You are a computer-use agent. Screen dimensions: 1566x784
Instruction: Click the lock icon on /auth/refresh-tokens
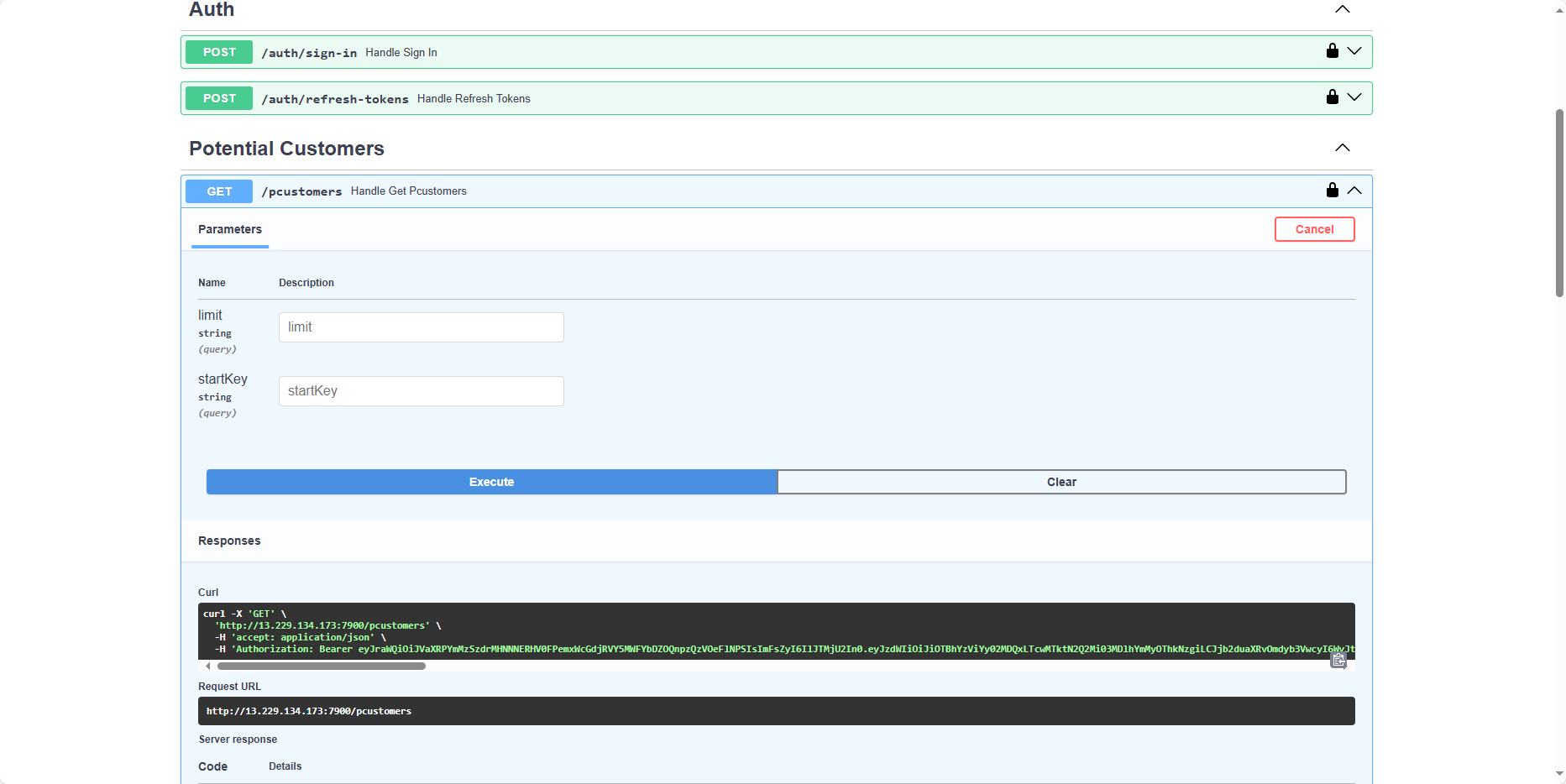(x=1332, y=97)
